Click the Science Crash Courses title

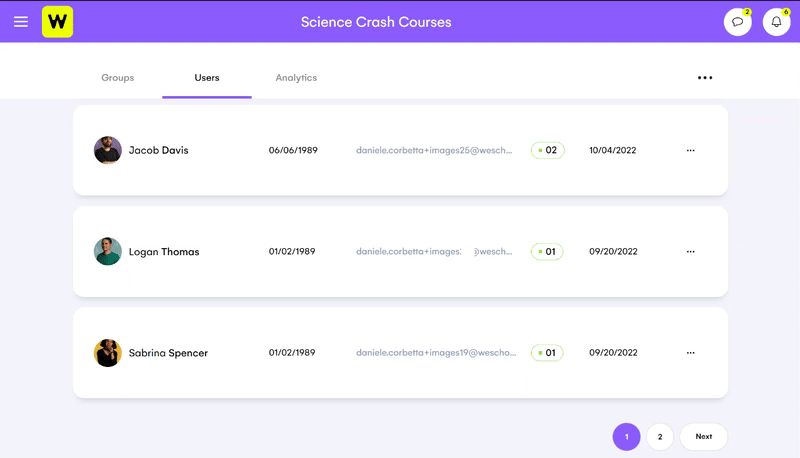click(x=376, y=22)
